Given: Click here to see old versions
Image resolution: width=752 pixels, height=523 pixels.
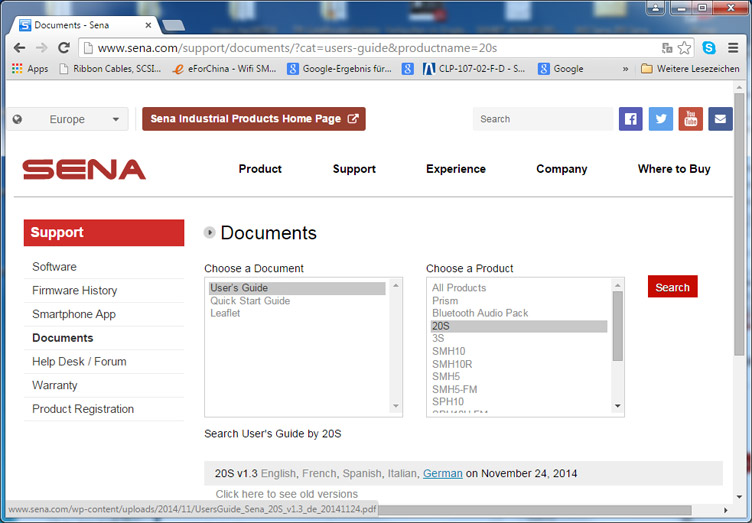Looking at the screenshot, I should pyautogui.click(x=286, y=494).
